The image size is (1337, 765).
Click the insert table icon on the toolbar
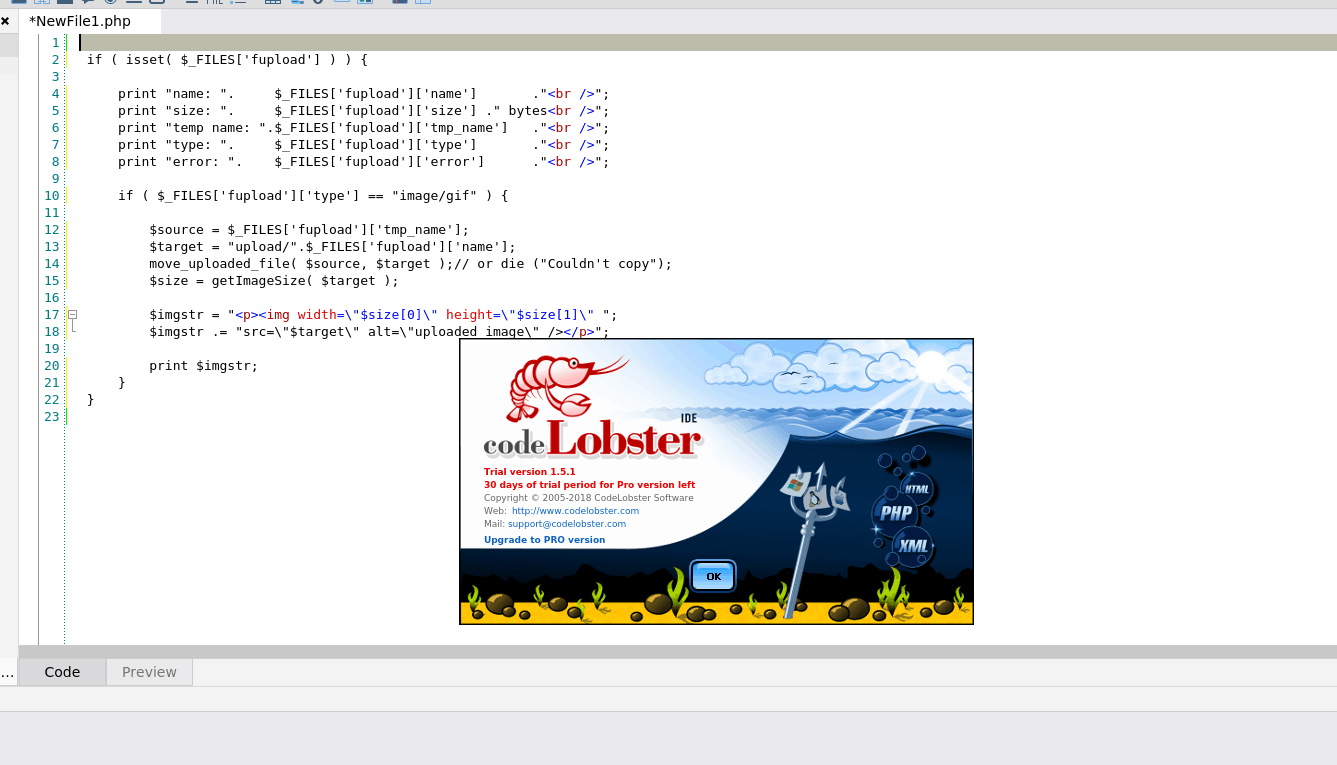tap(272, 4)
